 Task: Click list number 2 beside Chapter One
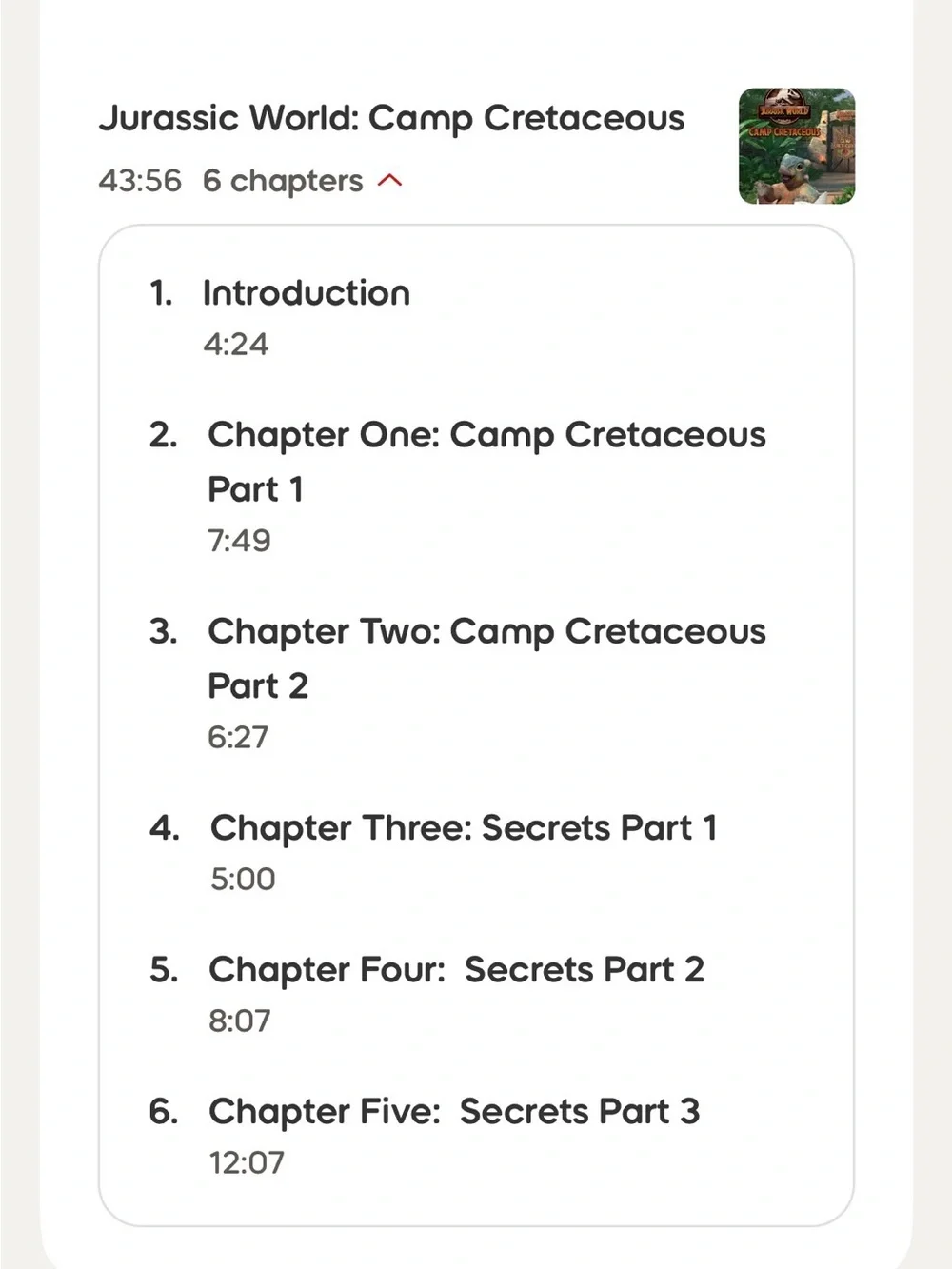[x=164, y=435]
